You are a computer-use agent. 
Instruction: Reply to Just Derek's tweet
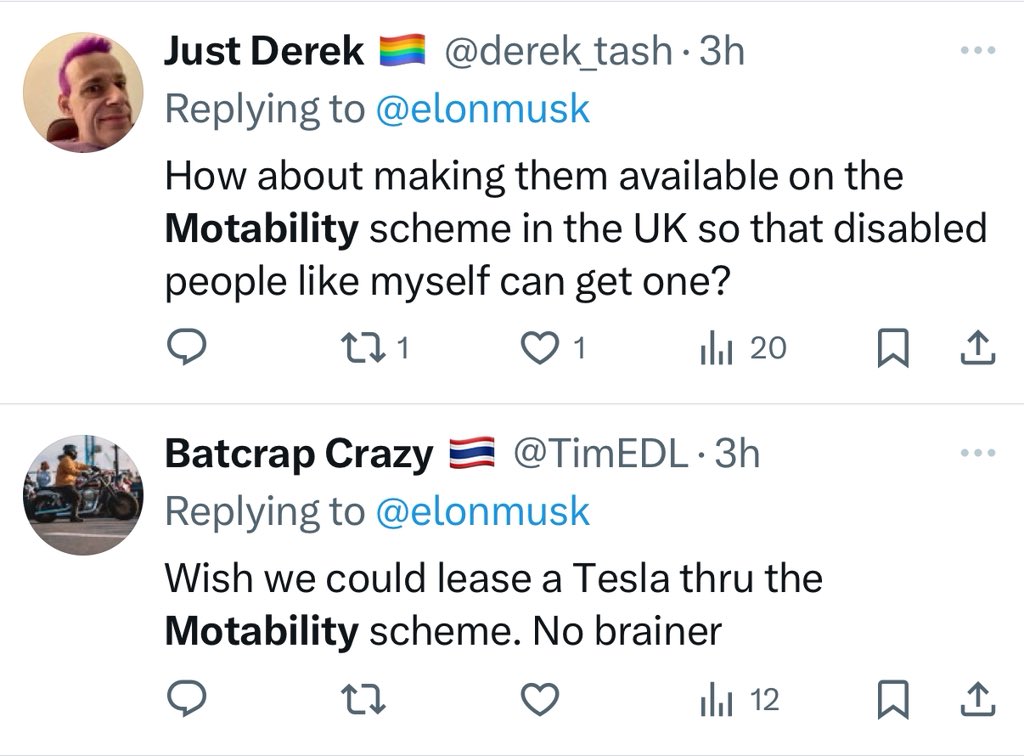185,347
